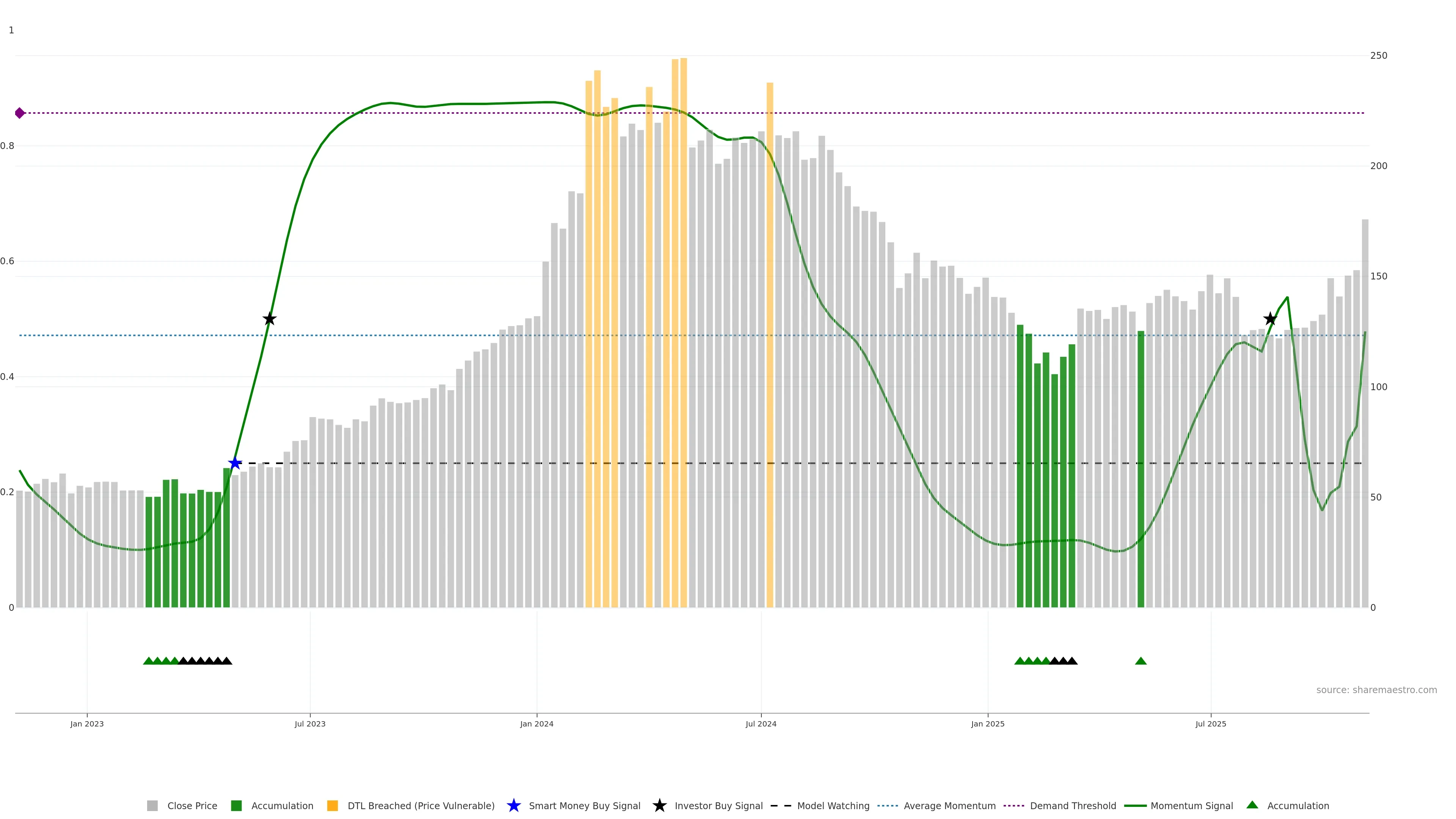Image resolution: width=1456 pixels, height=819 pixels.
Task: Toggle the Momentum Signal legend entry
Action: [1191, 806]
